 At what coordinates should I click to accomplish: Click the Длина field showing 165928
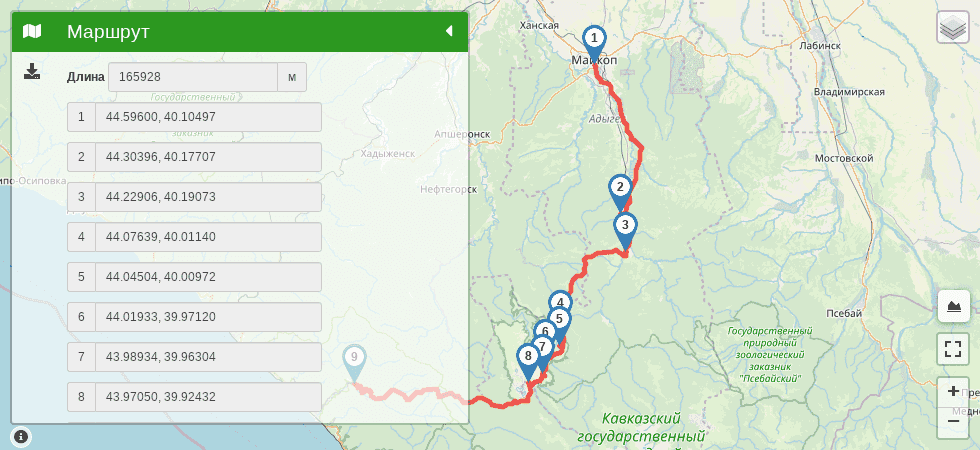point(193,77)
